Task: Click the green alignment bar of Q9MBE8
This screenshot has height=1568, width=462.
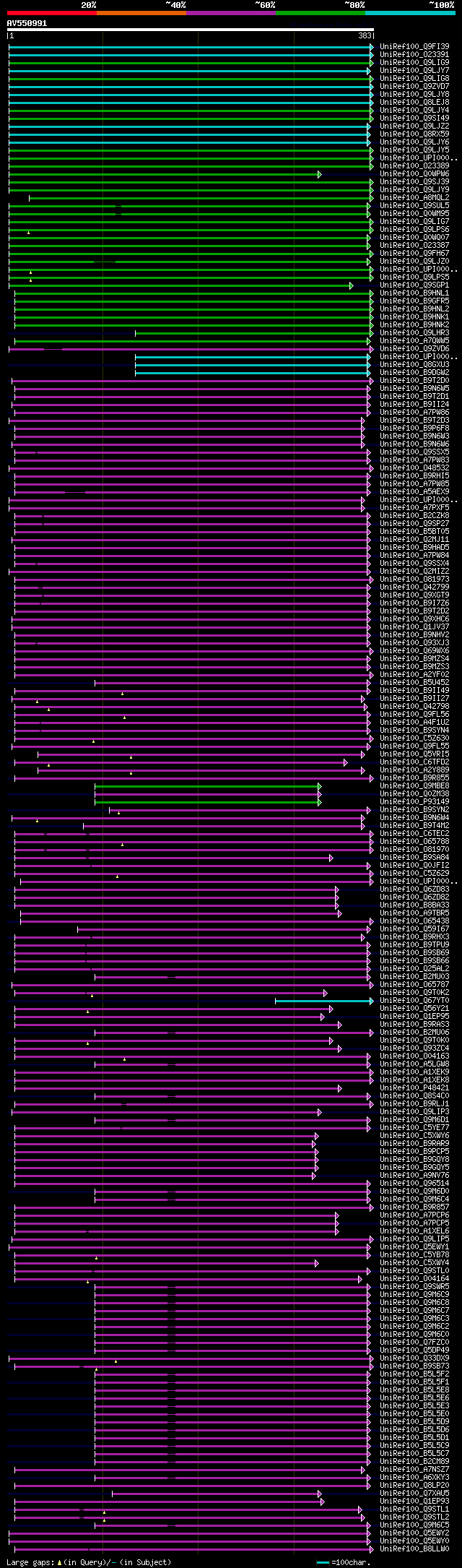Action: point(208,786)
